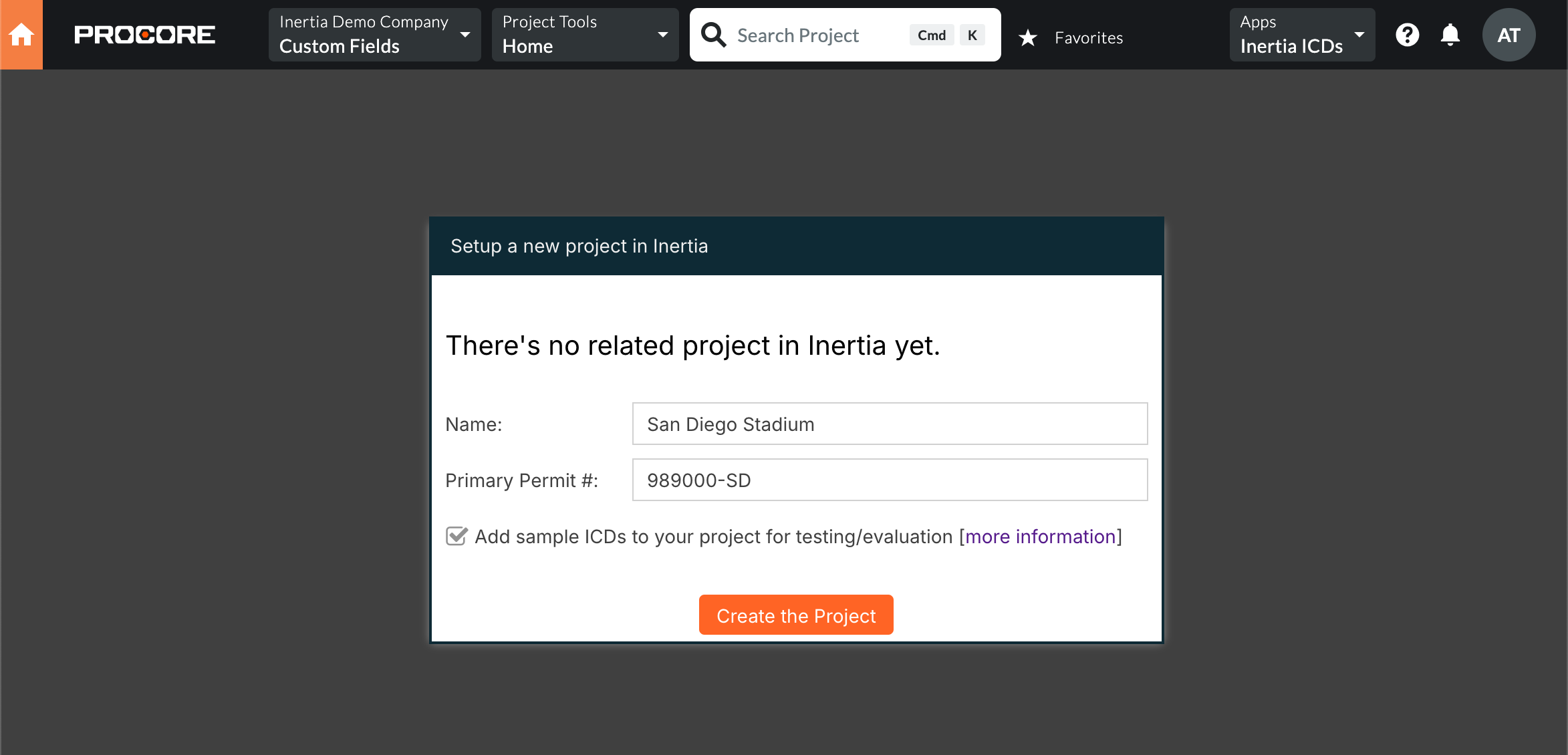Open notifications bell

click(x=1450, y=35)
